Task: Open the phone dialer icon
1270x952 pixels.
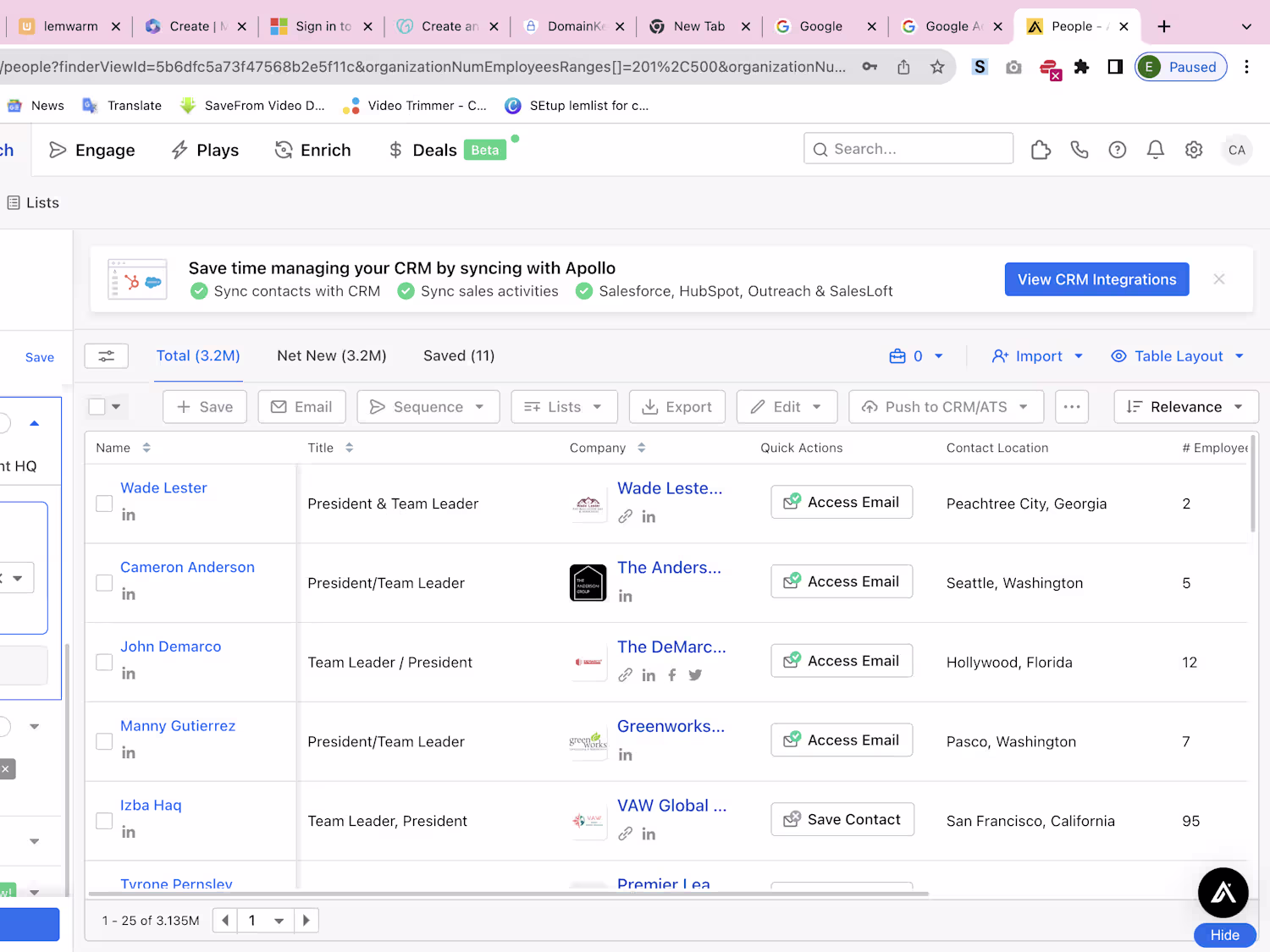Action: (x=1079, y=150)
